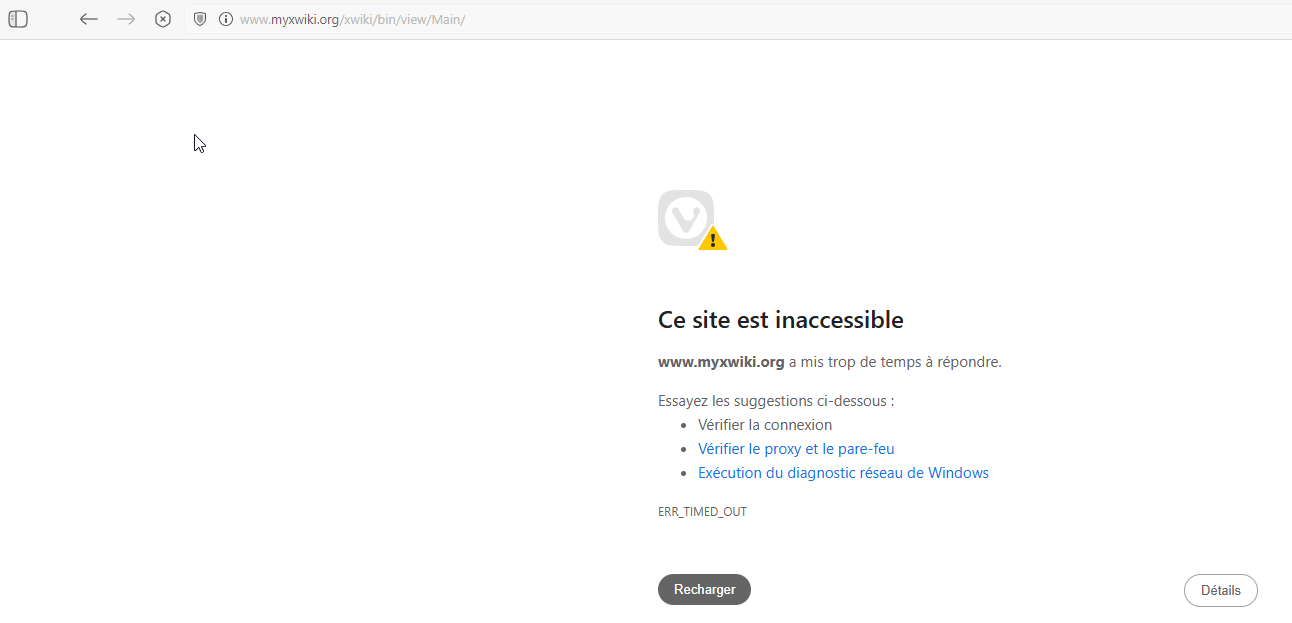Toggle the side panel icon
The image size is (1292, 623).
[18, 19]
